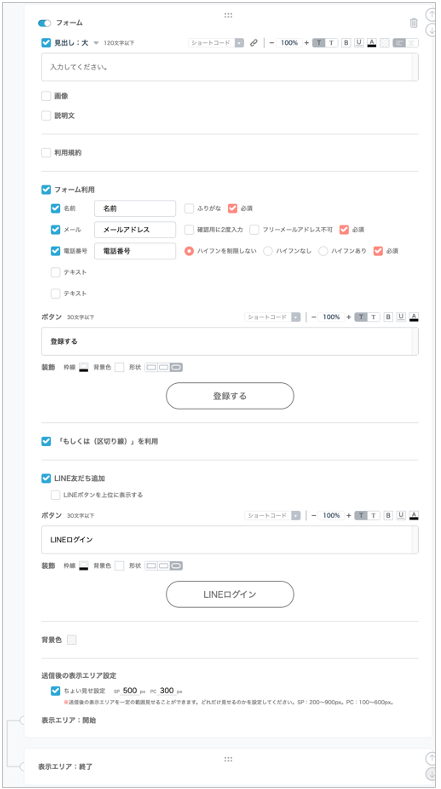Open the 背景色 color swatch under 登録する

tap(119, 367)
